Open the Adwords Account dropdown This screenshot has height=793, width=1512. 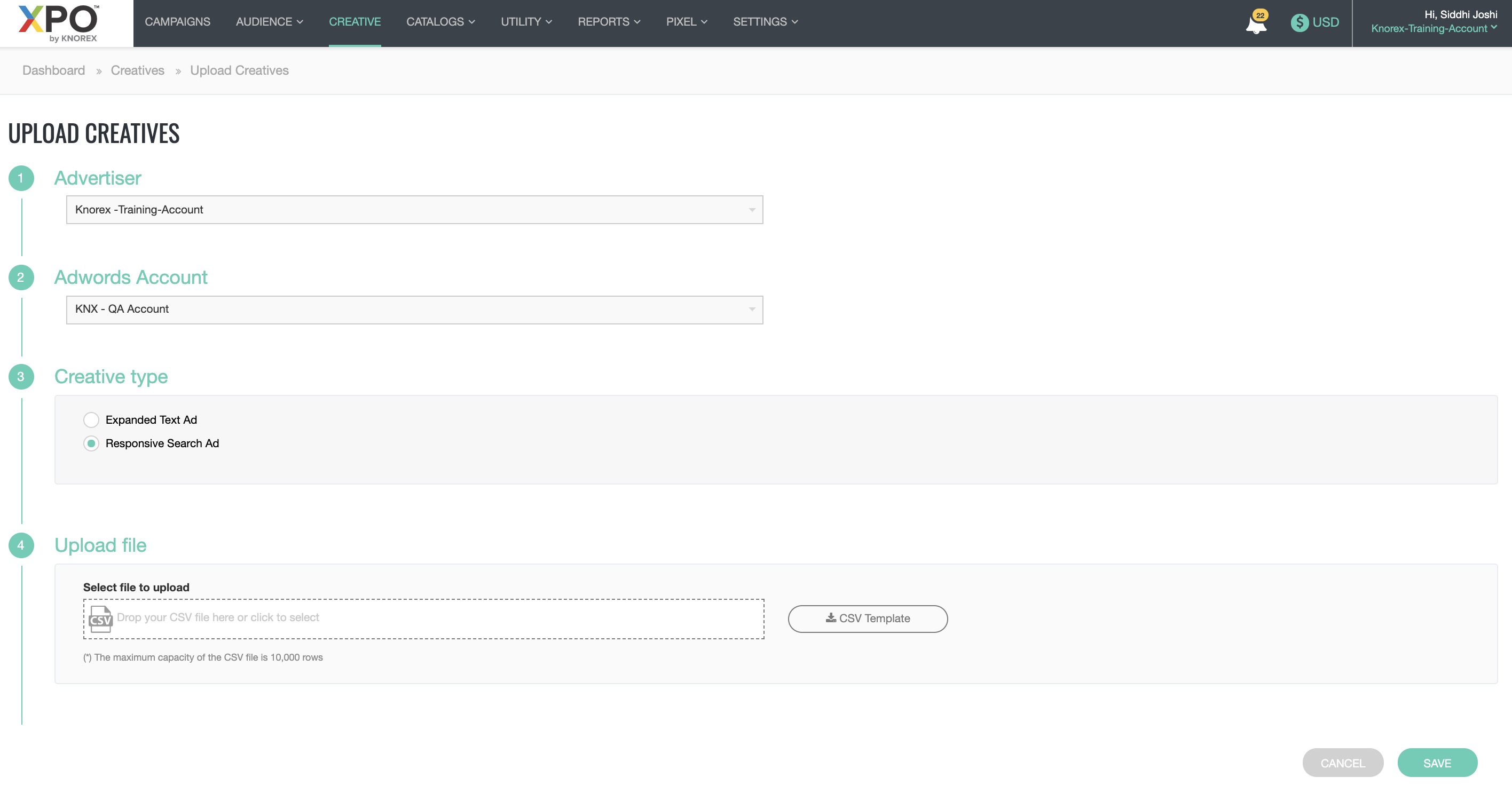(414, 309)
